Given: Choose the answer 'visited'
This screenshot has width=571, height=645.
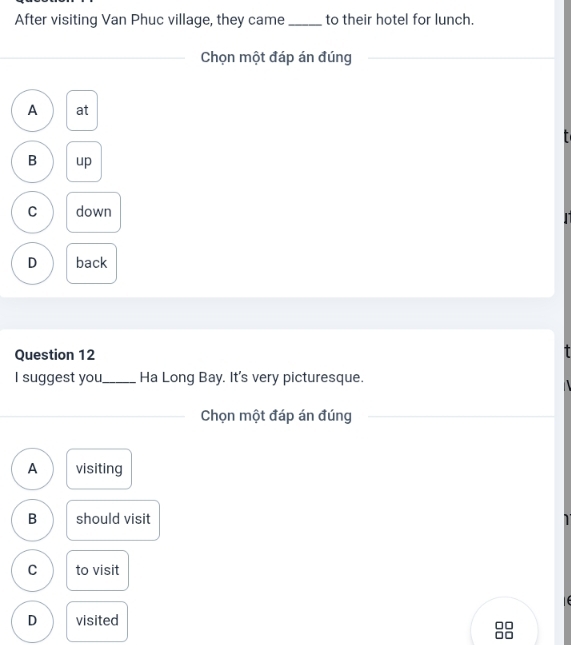Looking at the screenshot, I should (97, 621).
